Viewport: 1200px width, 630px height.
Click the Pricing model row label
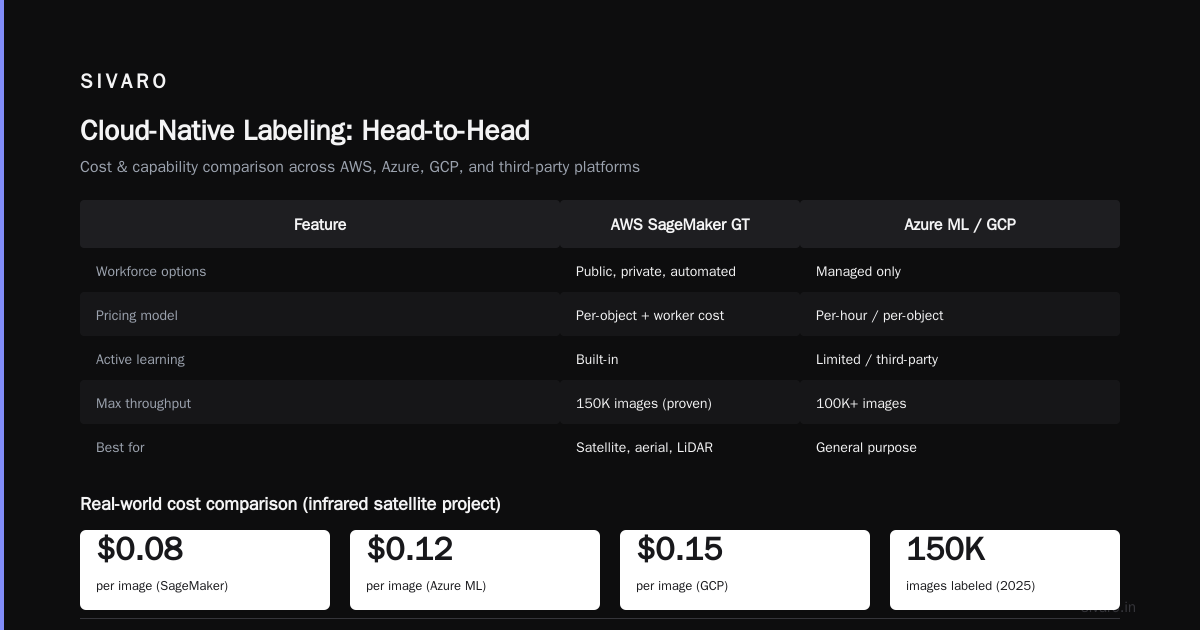(x=137, y=315)
